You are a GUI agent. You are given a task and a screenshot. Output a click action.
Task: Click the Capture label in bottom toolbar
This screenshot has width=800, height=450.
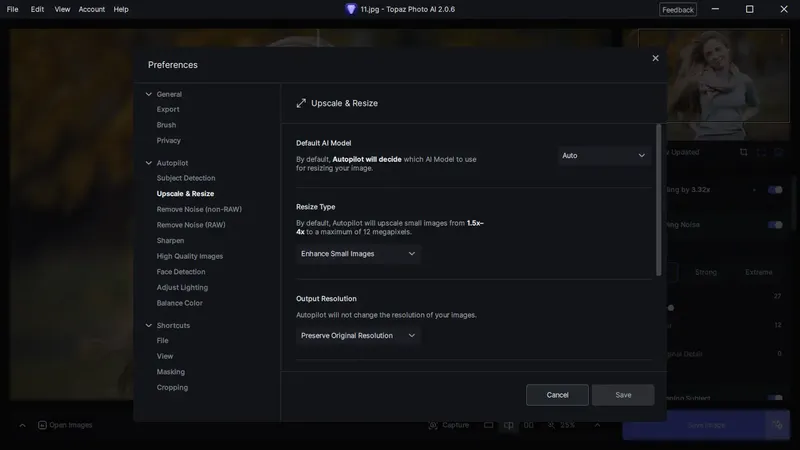455,425
